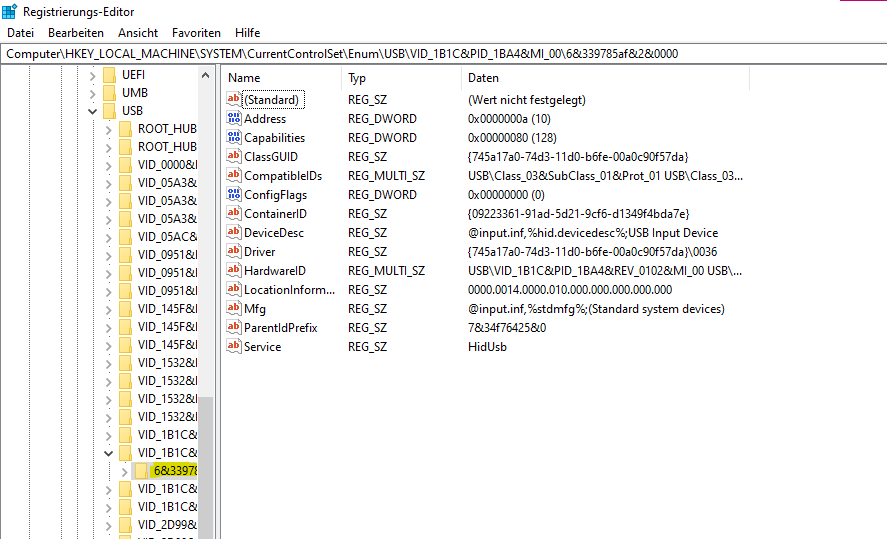Image resolution: width=887 pixels, height=539 pixels.
Task: Select the ConfigFlags DWORD icon
Action: tap(234, 195)
